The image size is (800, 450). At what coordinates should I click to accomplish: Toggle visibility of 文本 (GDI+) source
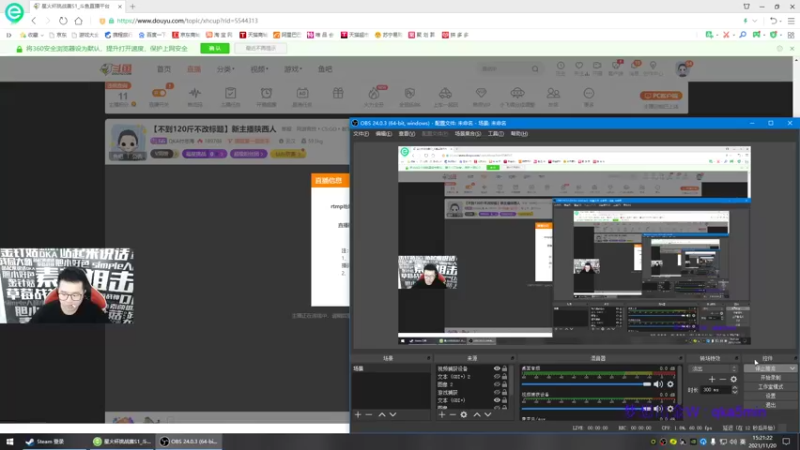click(x=496, y=401)
